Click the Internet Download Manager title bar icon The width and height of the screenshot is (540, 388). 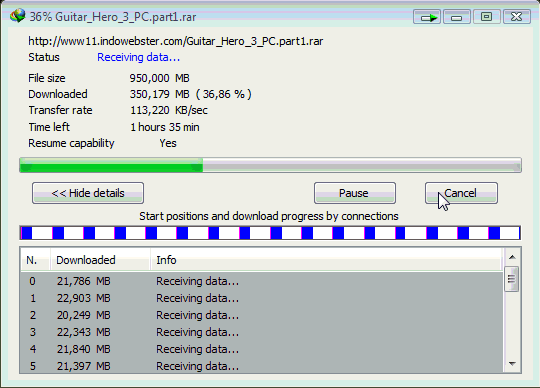pos(17,16)
